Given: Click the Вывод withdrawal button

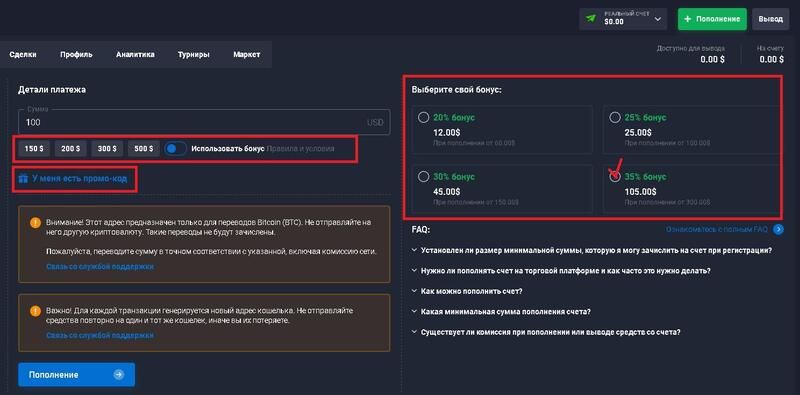Looking at the screenshot, I should pyautogui.click(x=770, y=19).
